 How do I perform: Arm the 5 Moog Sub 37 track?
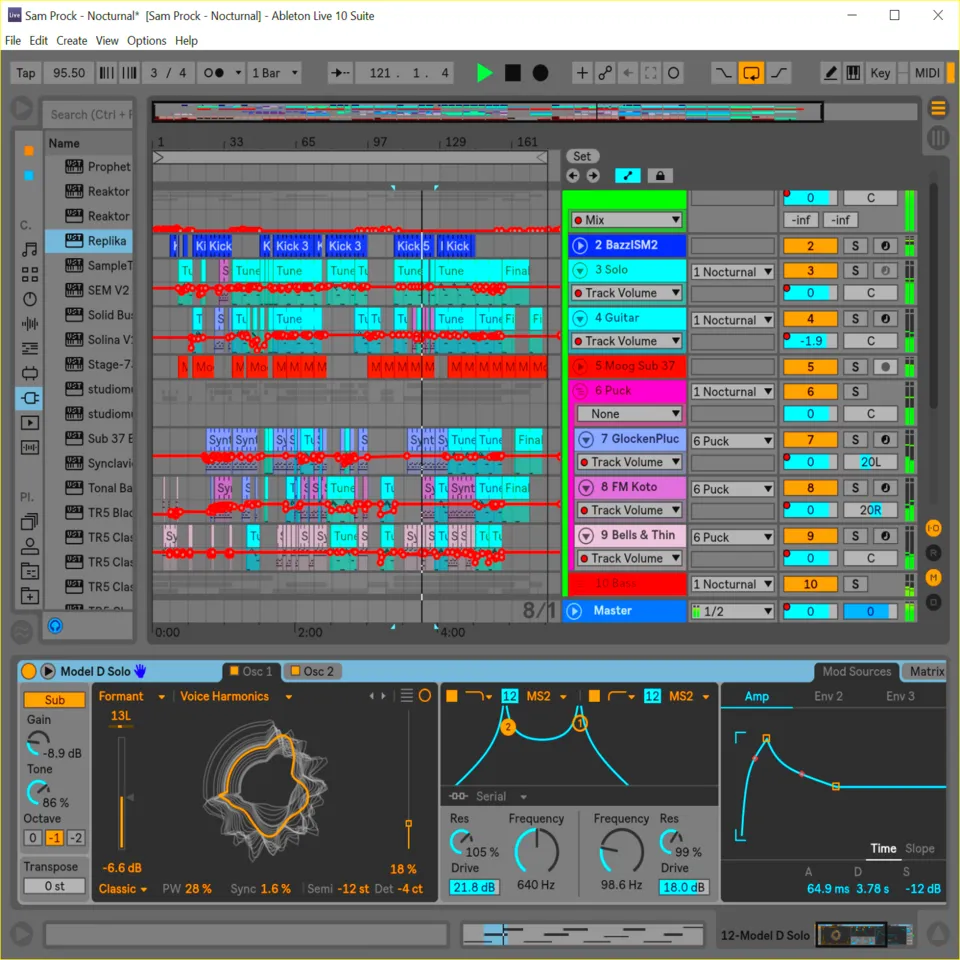(885, 367)
